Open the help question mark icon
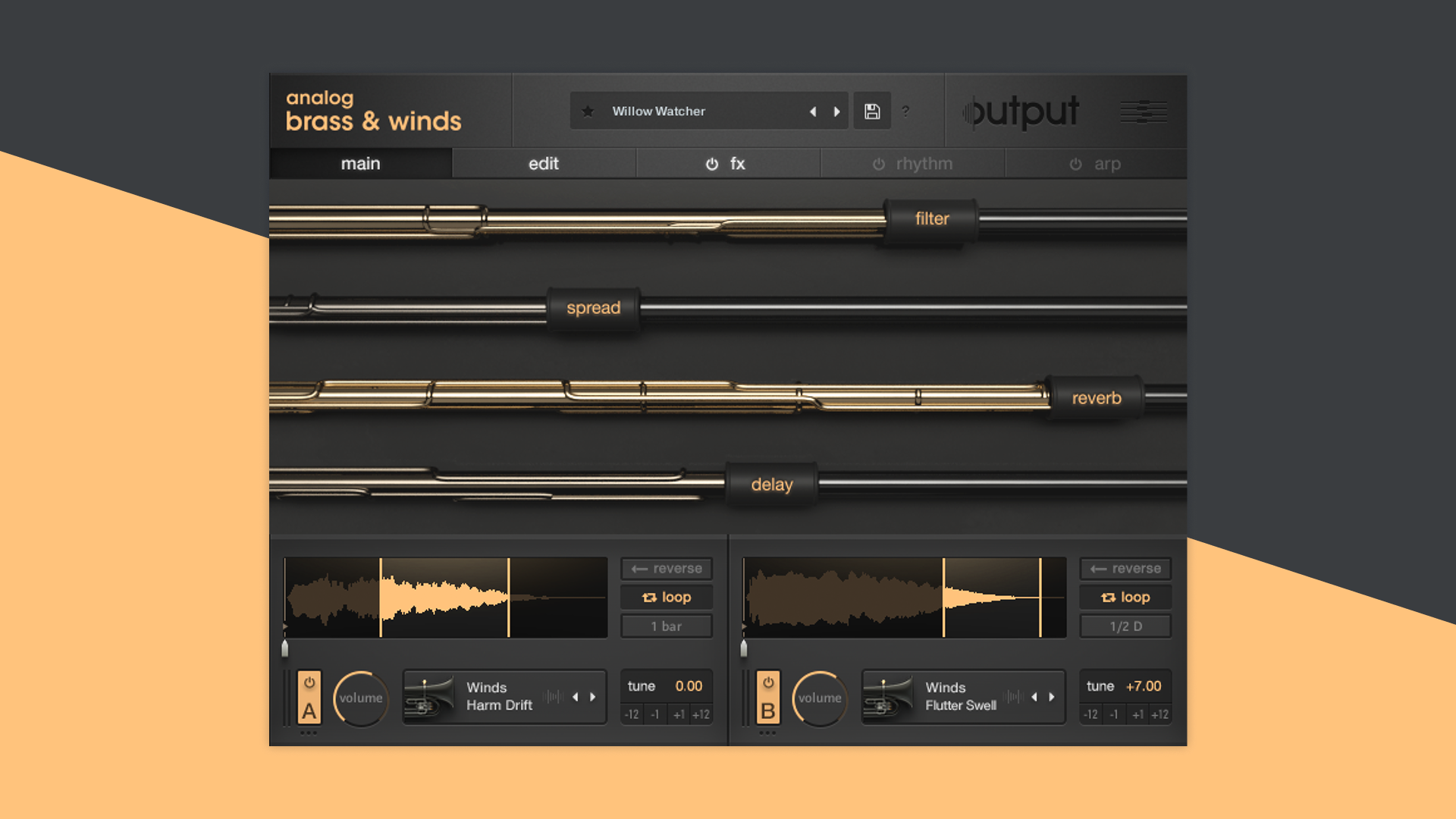This screenshot has height=819, width=1456. click(905, 111)
